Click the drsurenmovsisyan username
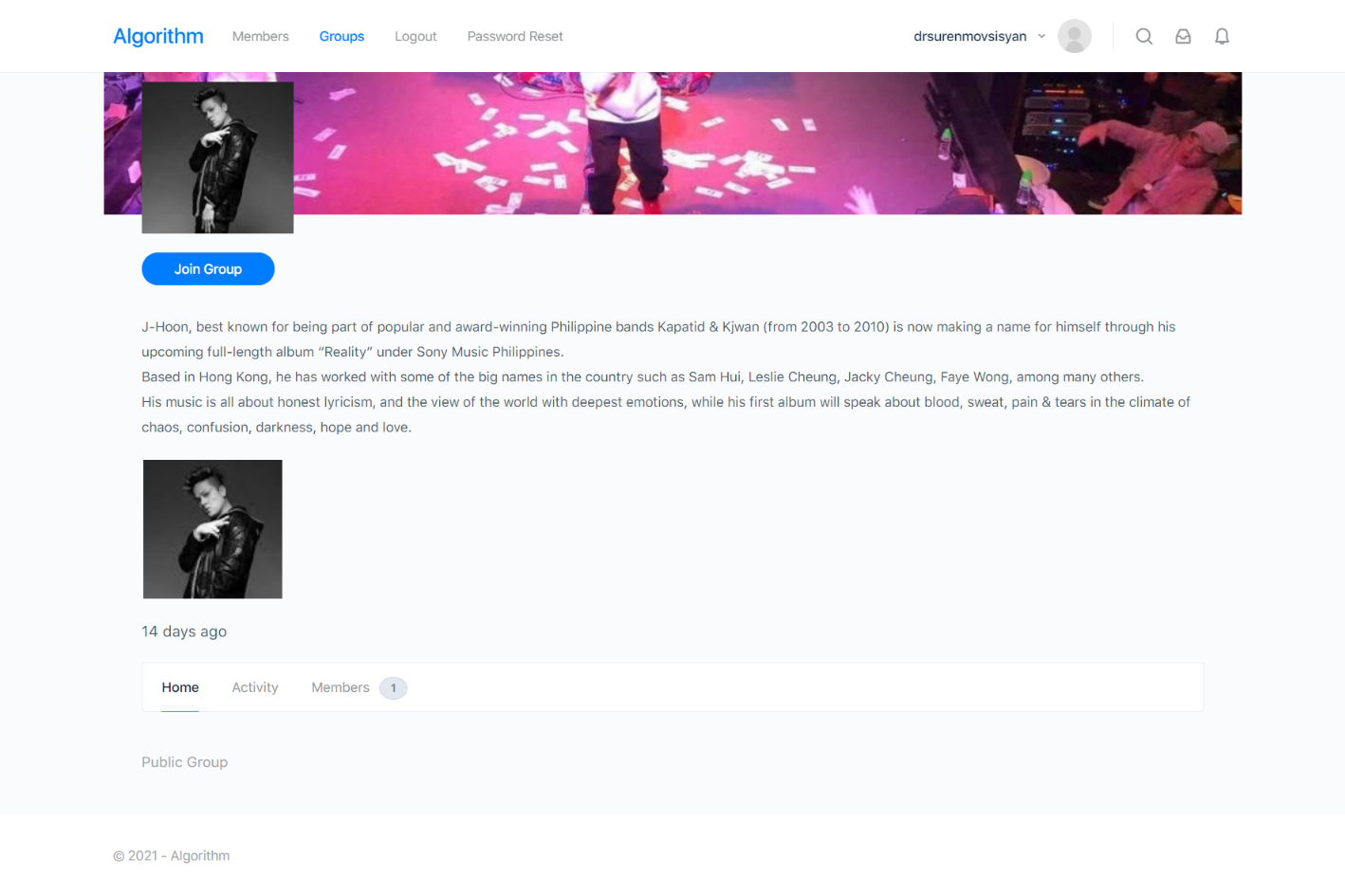Viewport: 1345px width, 896px height. click(x=969, y=36)
